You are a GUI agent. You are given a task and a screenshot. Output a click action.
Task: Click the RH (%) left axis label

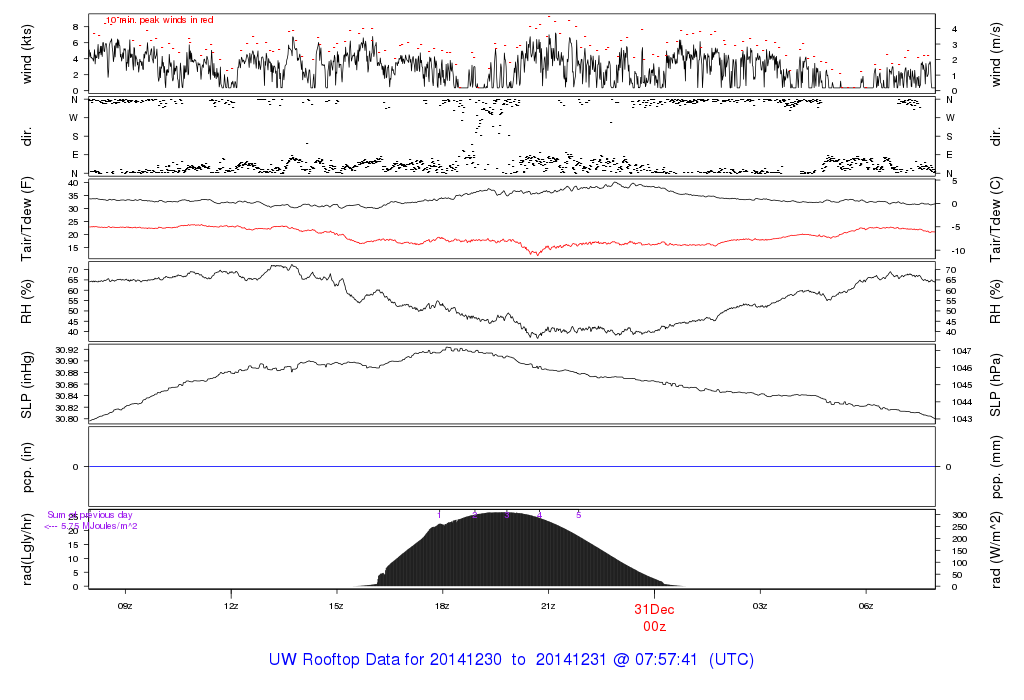pyautogui.click(x=27, y=301)
